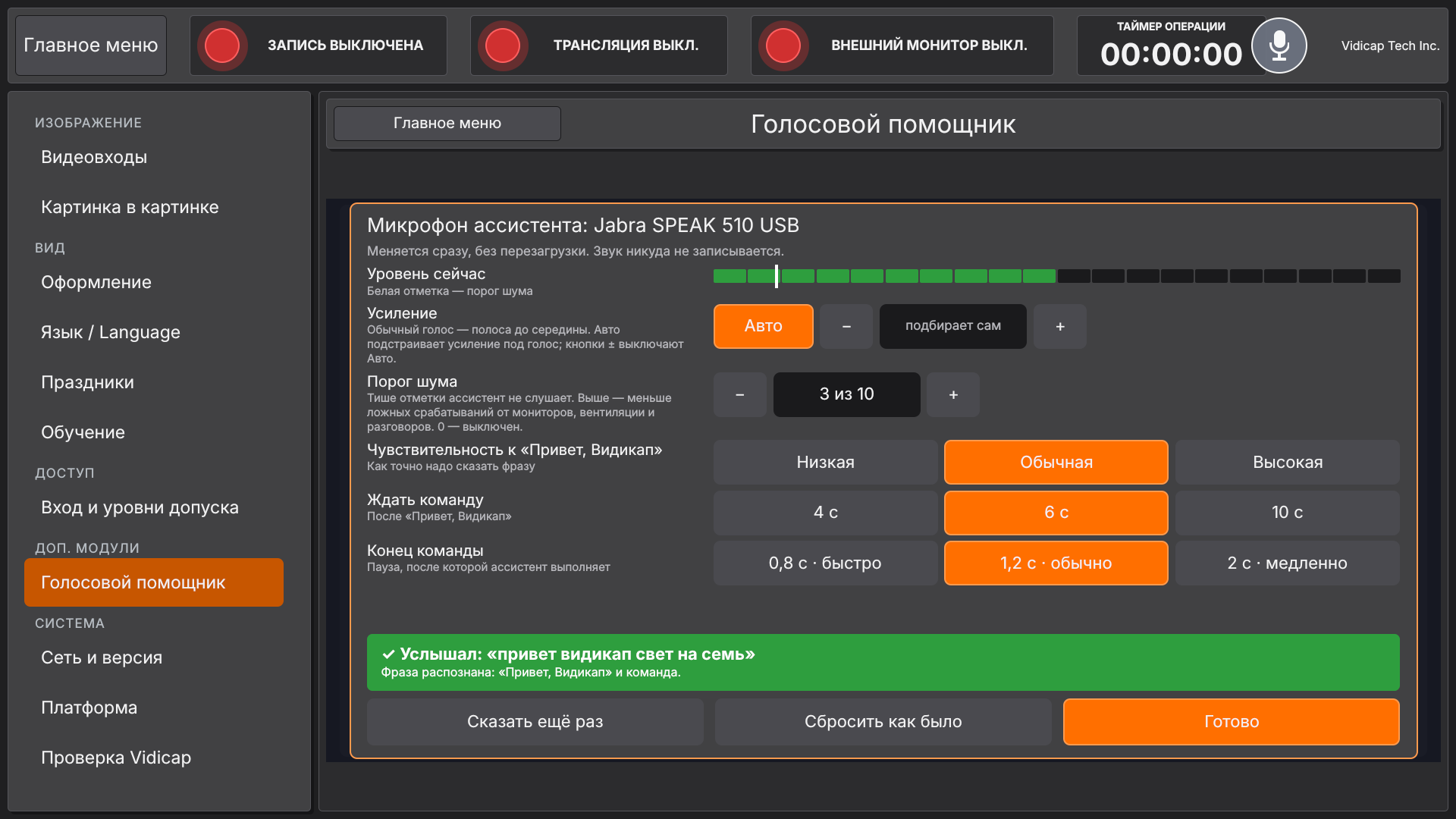Viewport: 1456px width, 819px height.
Task: Toggle recording via ЗАПИСЬ ВЫКЛЮЧЕНА
Action: pos(318,45)
